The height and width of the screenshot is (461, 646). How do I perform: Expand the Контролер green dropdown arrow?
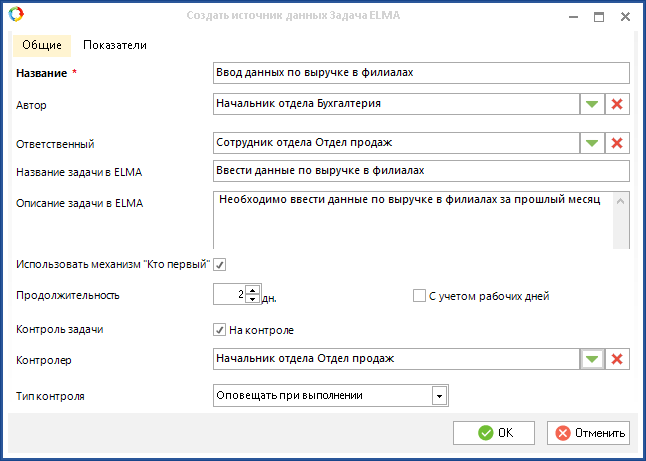(591, 359)
